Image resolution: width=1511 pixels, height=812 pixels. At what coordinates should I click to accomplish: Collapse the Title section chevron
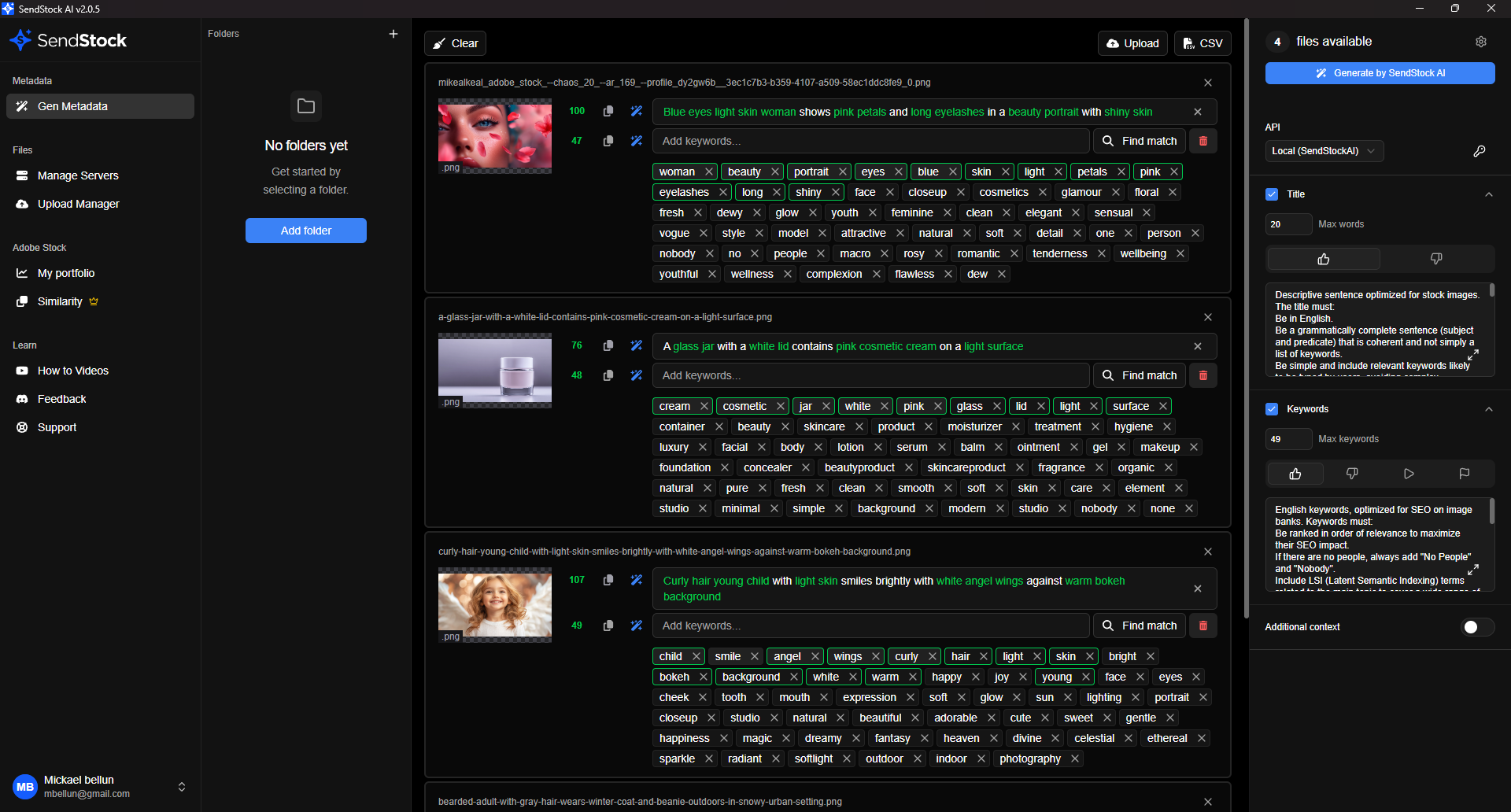click(1488, 194)
